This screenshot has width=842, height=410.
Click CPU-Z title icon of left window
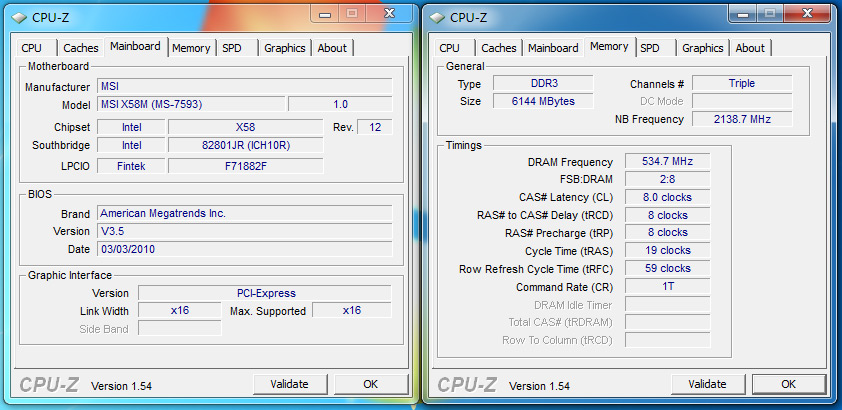(19, 18)
